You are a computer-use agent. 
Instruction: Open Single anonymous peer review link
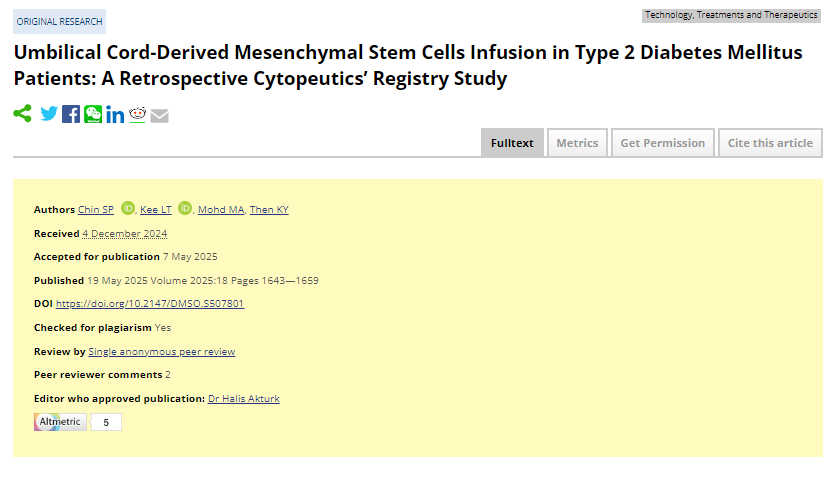coord(162,352)
